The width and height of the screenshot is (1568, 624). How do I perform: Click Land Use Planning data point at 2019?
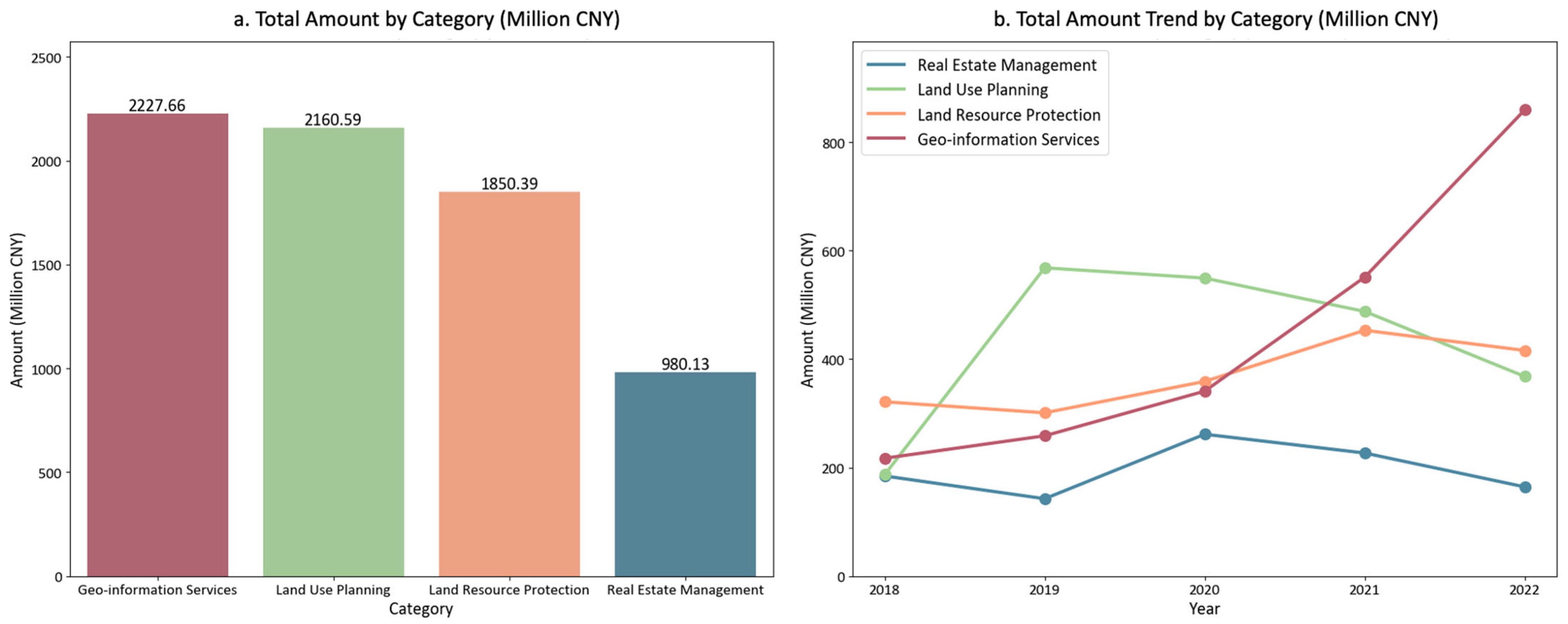(1045, 268)
